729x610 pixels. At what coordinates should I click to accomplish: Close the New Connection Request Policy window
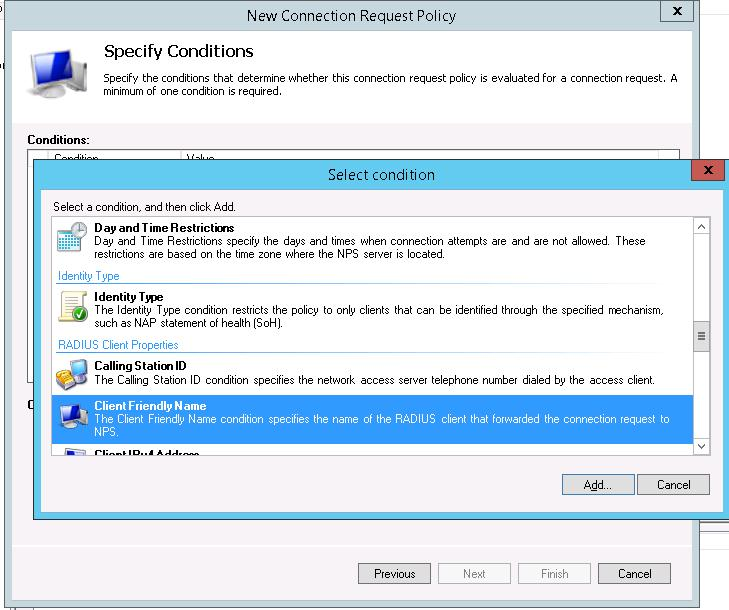677,12
